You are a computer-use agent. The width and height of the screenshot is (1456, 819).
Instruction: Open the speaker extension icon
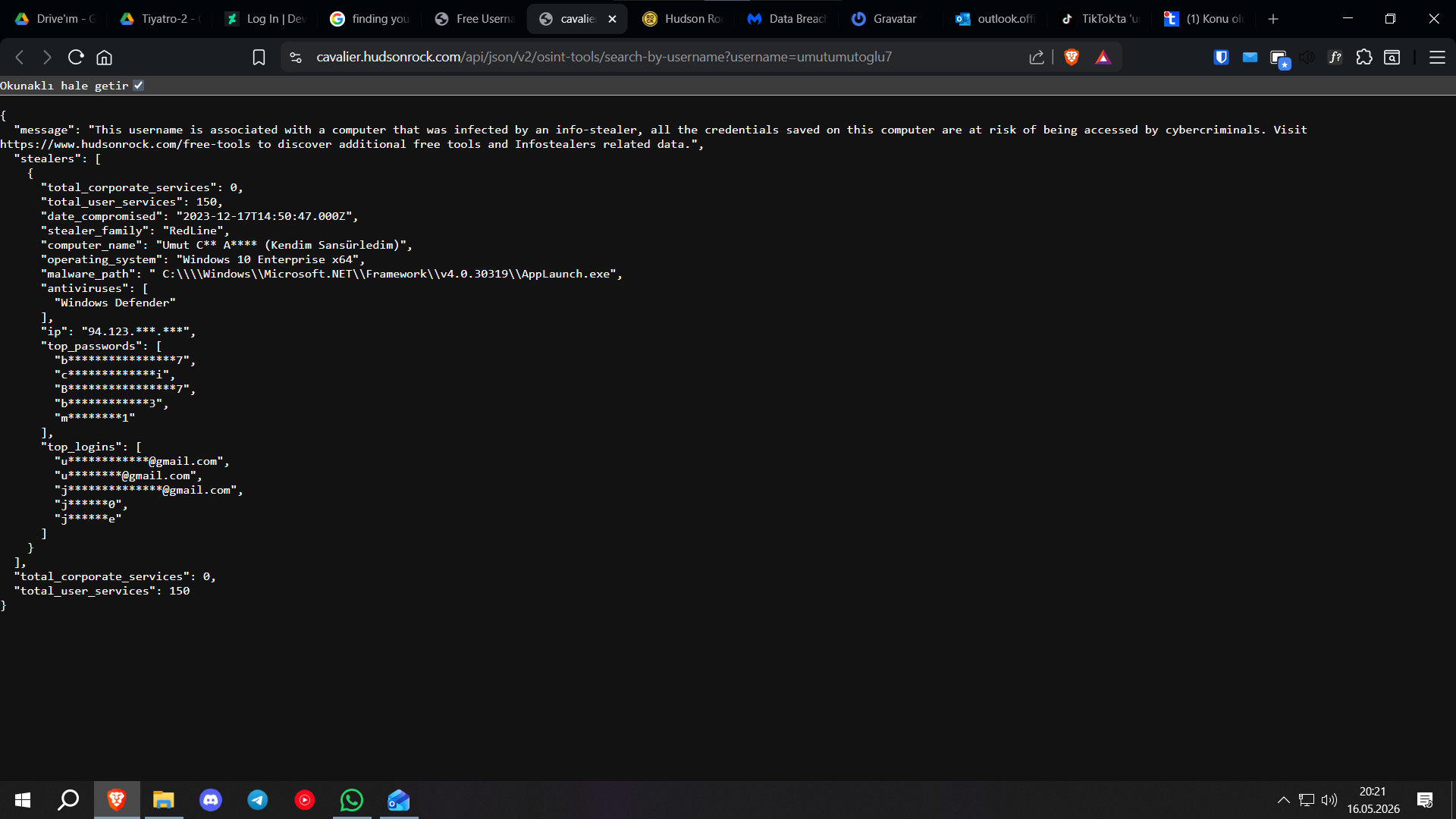(1307, 57)
